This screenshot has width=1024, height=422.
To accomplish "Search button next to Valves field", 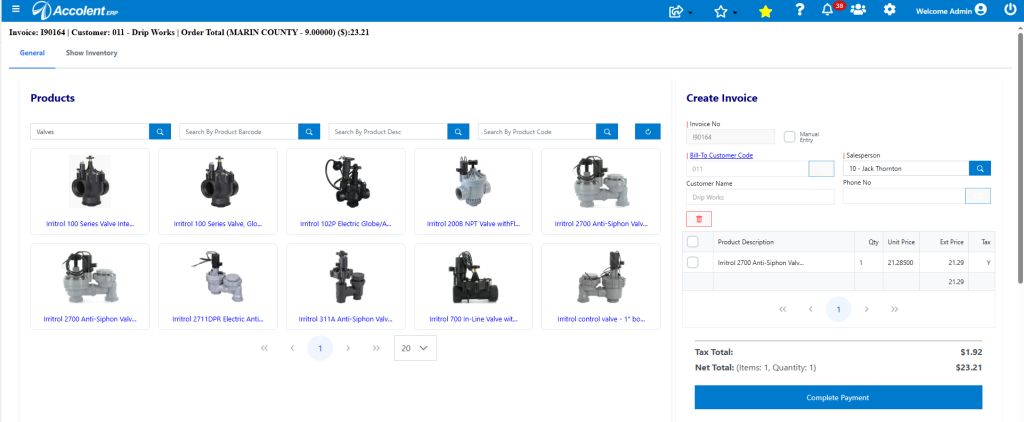I will [159, 131].
